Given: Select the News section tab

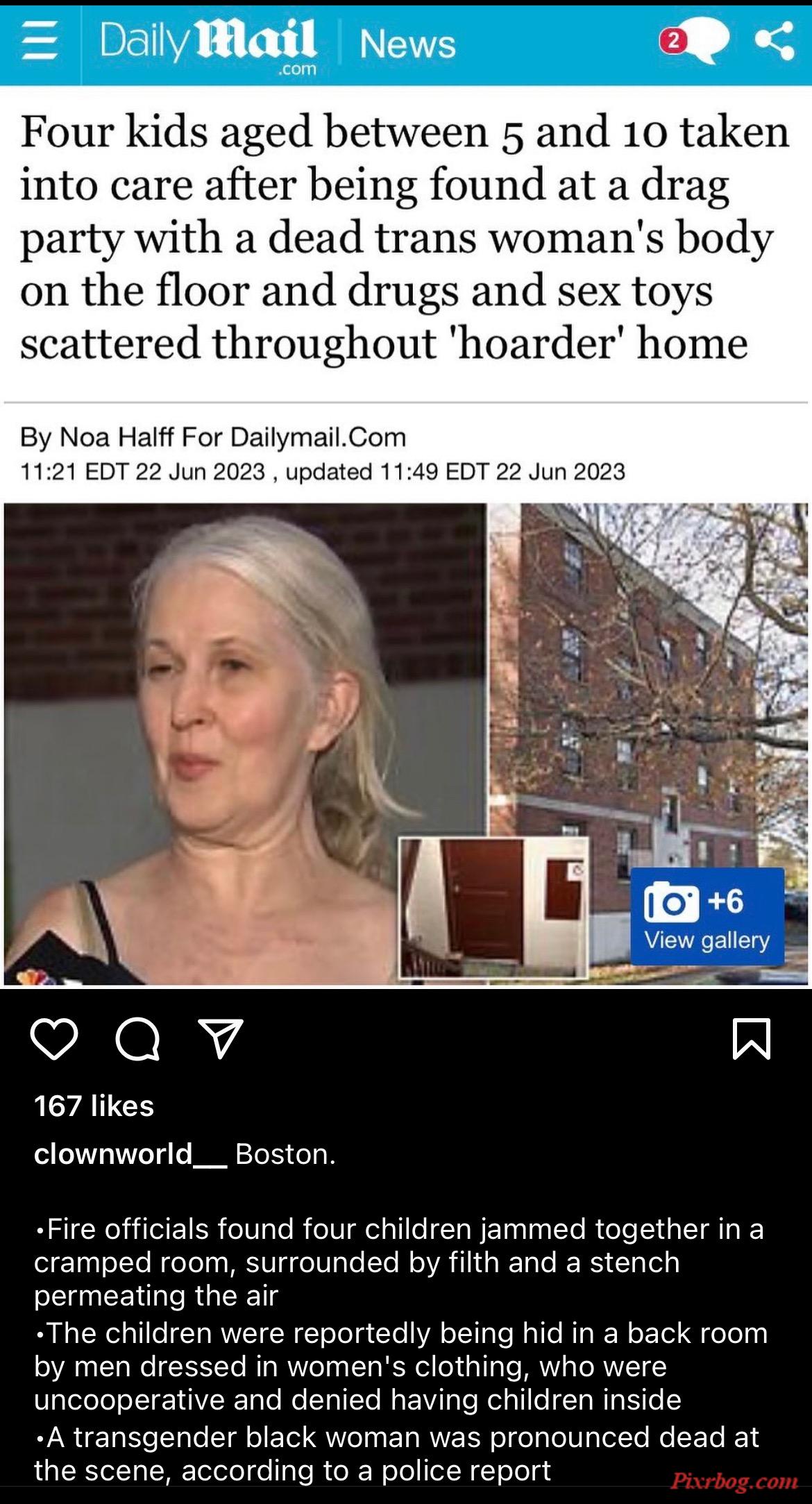Looking at the screenshot, I should coord(408,45).
